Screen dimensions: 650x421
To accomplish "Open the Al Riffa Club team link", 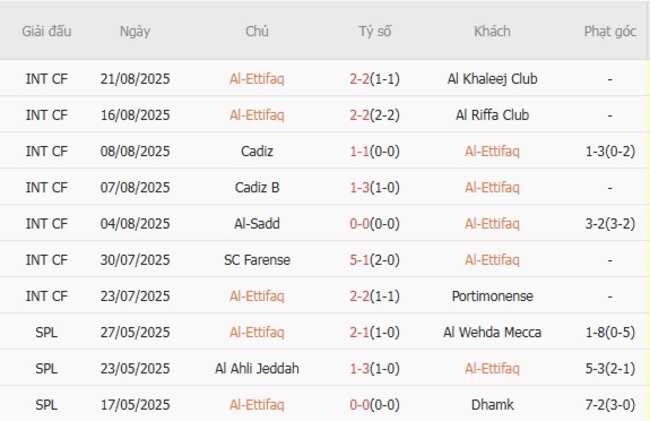I will (x=492, y=115).
